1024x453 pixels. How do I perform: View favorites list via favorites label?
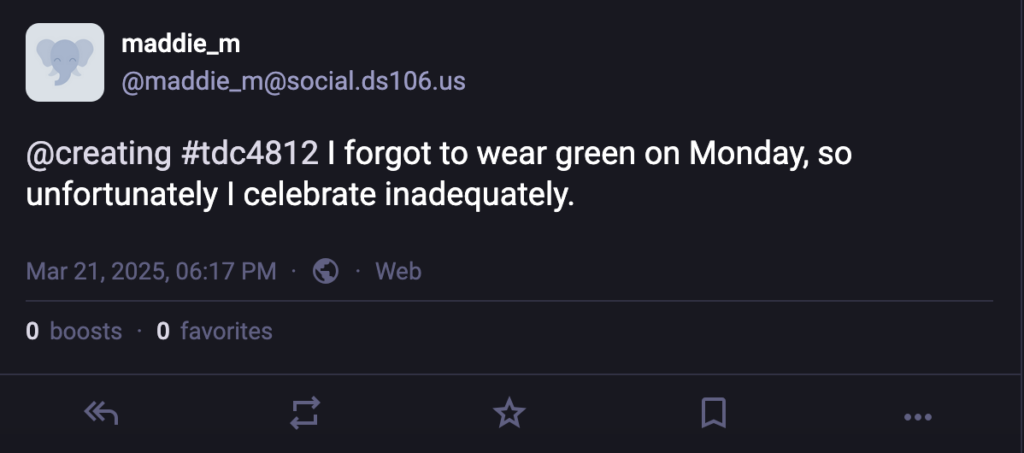tap(226, 331)
